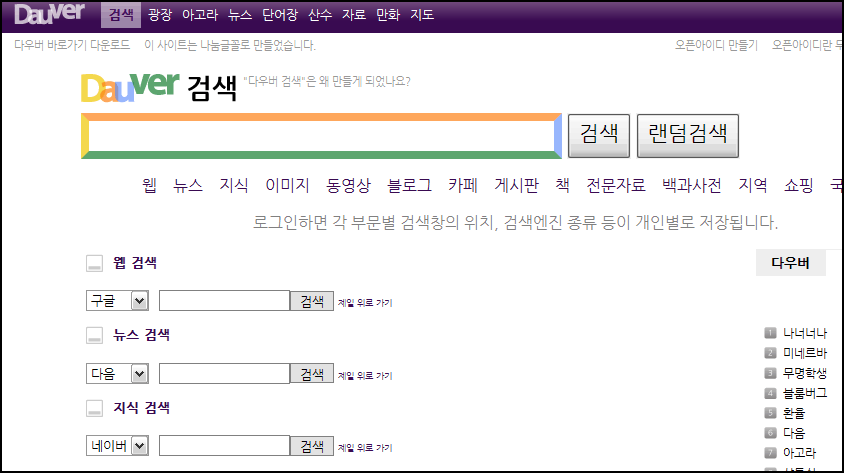Click the rank 3 icon beside 무명학생
Viewport: 844px width, 473px height.
coord(770,373)
